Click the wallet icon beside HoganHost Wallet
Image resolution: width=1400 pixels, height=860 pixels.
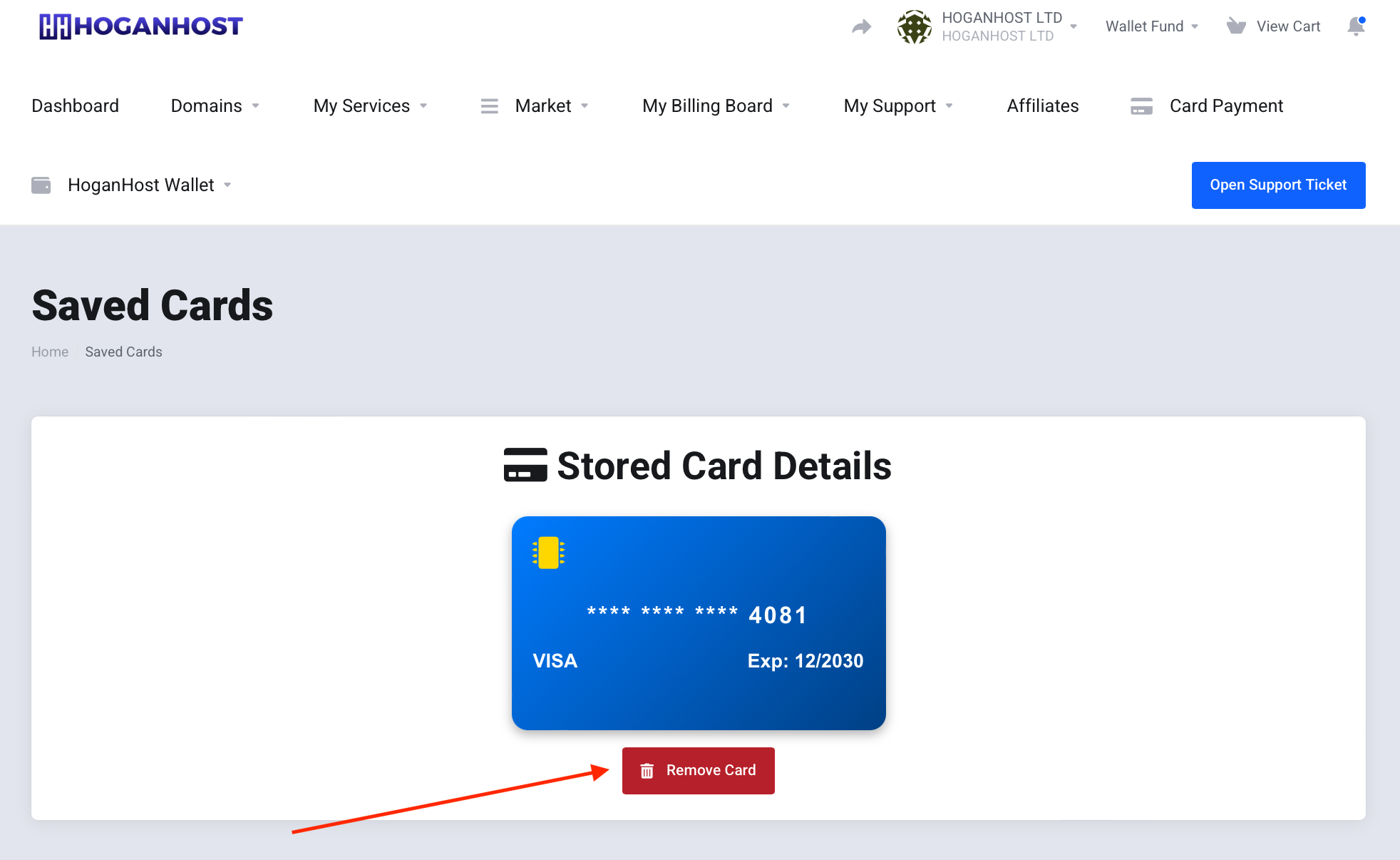click(41, 185)
